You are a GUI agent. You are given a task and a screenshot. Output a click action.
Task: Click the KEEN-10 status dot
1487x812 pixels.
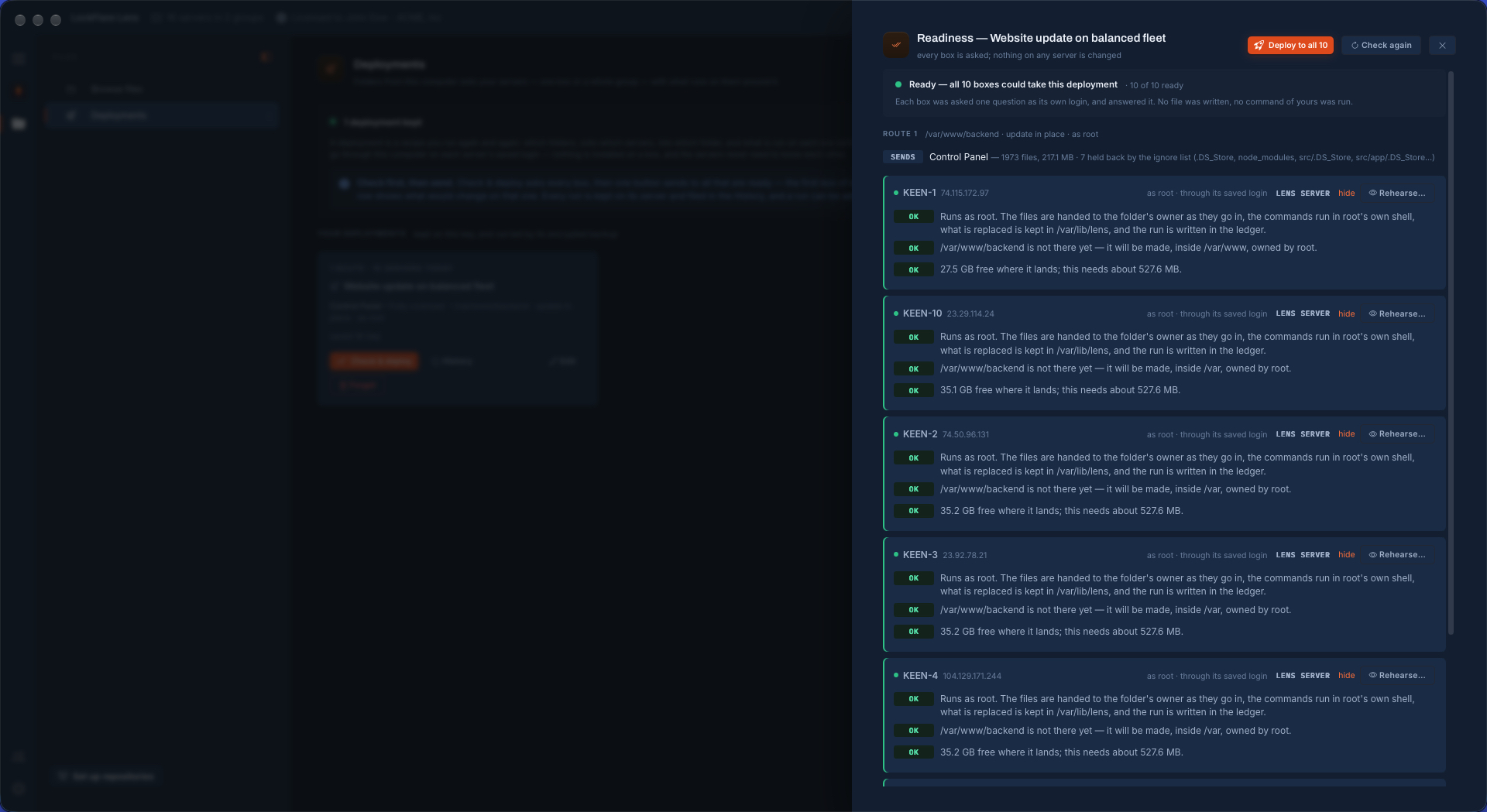[896, 313]
